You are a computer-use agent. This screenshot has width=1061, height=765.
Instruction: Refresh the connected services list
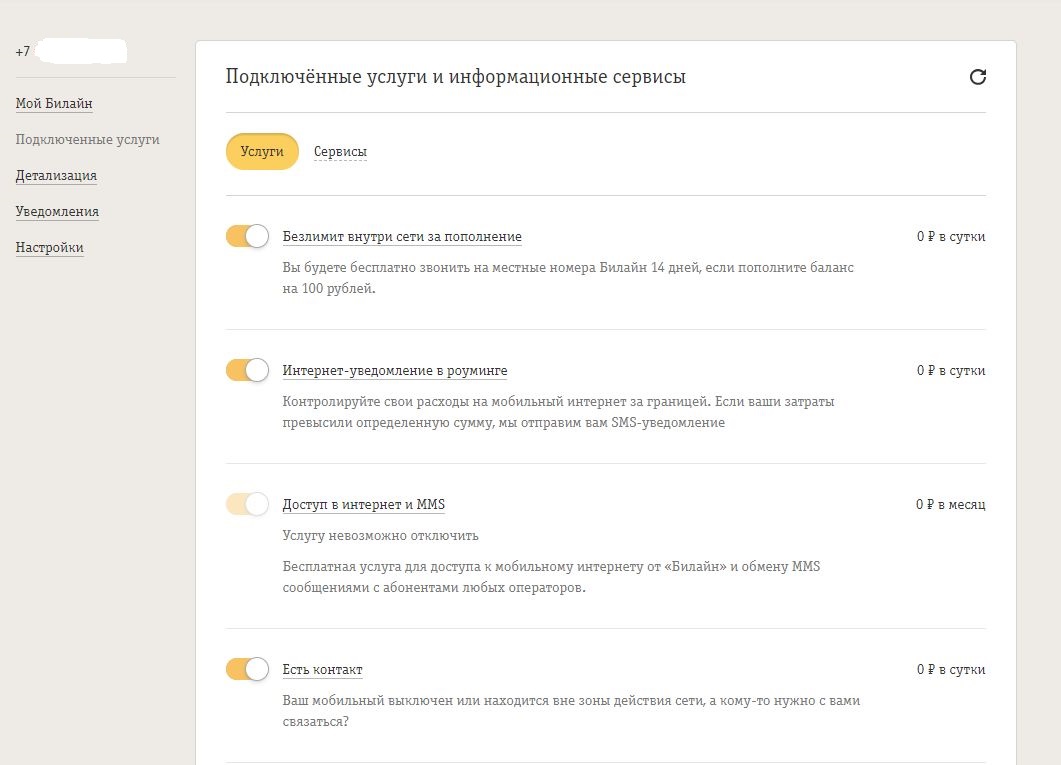click(x=978, y=77)
